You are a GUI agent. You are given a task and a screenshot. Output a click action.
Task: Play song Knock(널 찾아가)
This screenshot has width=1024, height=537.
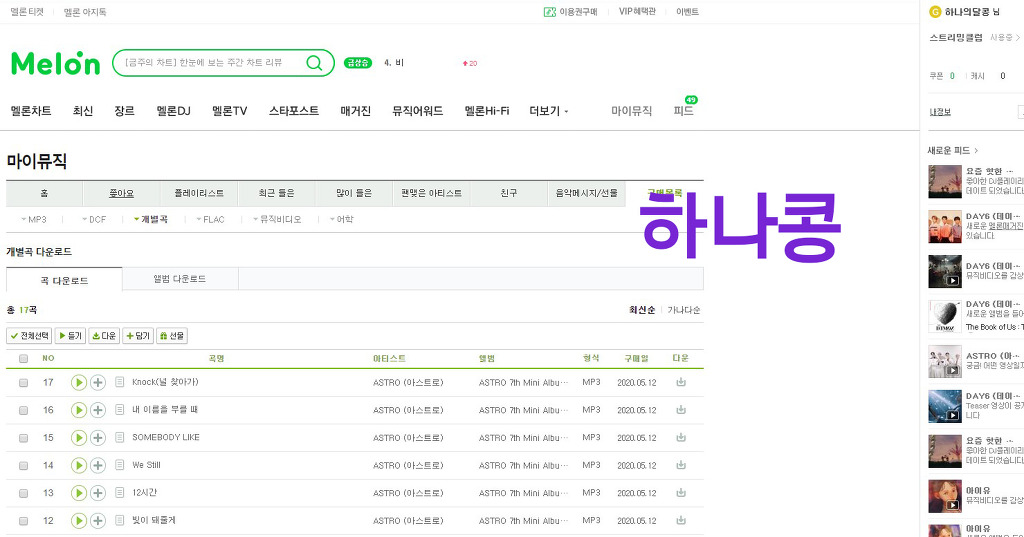point(78,382)
